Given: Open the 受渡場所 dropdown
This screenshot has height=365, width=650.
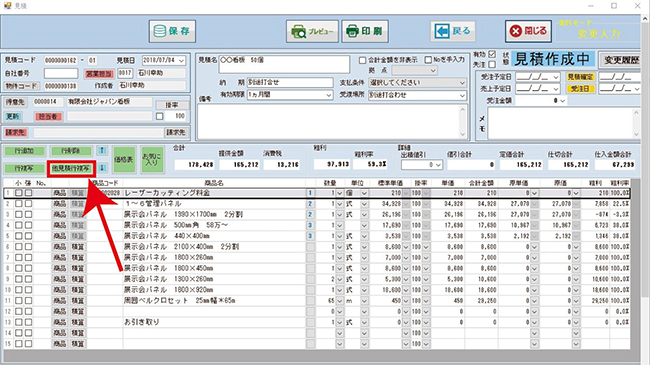Looking at the screenshot, I should [462, 95].
